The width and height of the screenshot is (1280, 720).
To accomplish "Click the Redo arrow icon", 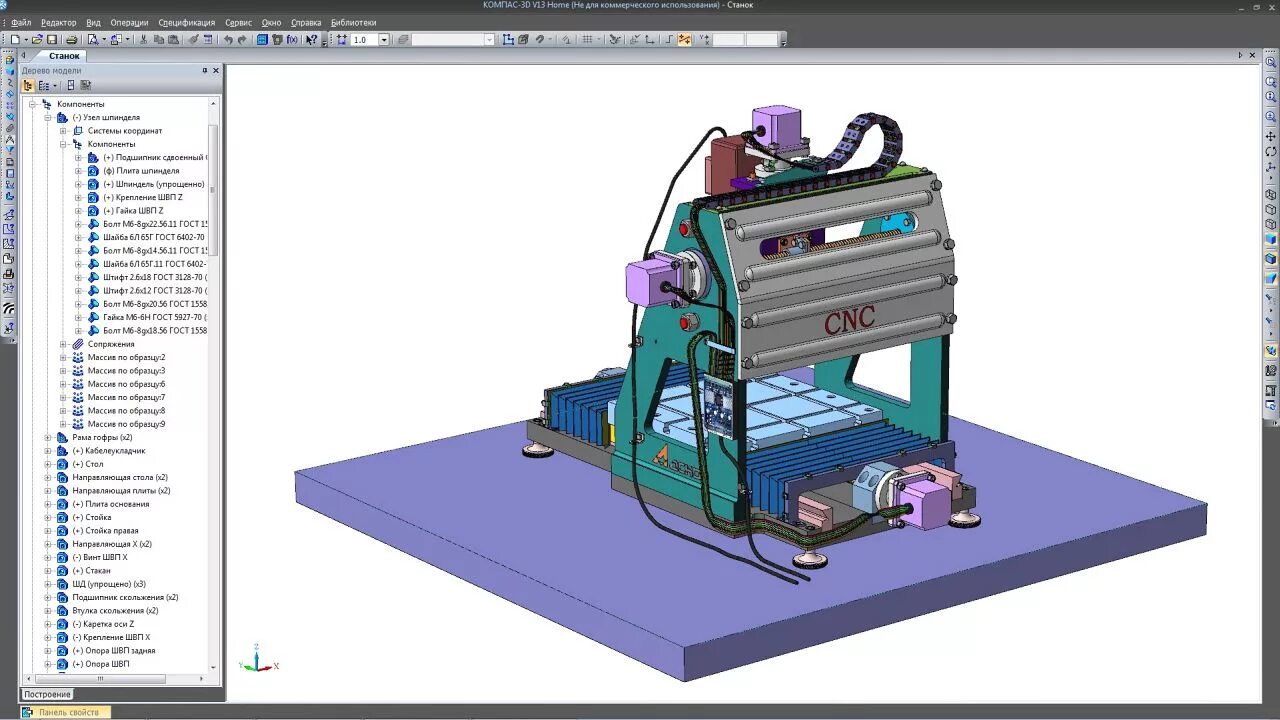I will (x=242, y=40).
